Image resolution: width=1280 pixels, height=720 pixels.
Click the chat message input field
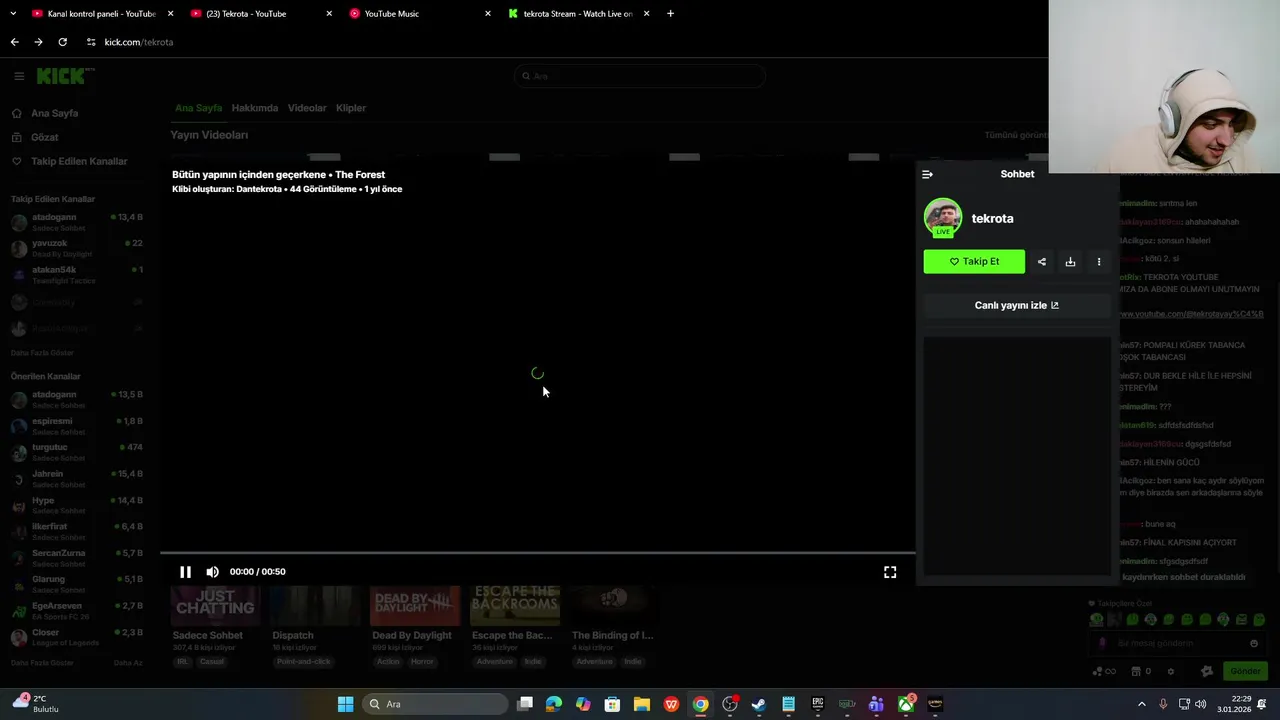[1178, 643]
